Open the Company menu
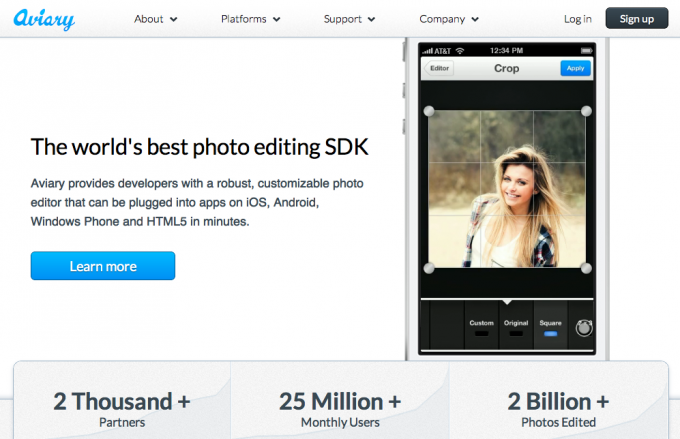Image resolution: width=680 pixels, height=439 pixels. tap(442, 19)
